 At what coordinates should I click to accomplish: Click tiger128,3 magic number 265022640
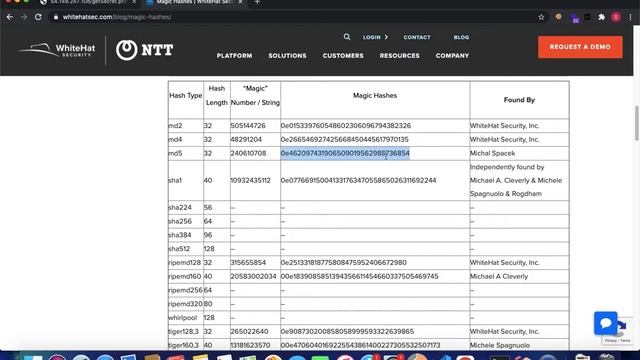[249, 331]
